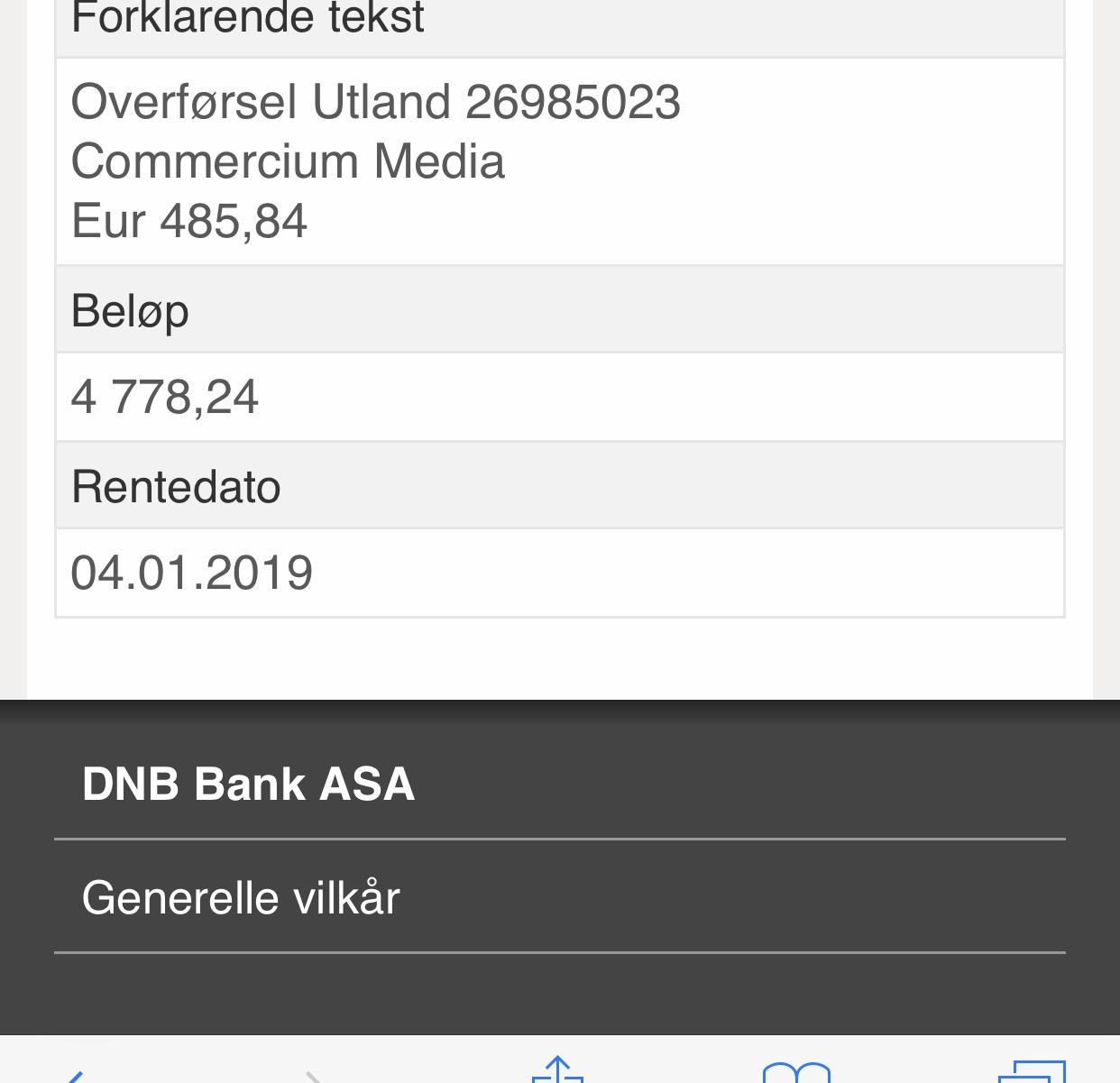Show the open tabs overview
The image size is (1120, 1083).
1033,1072
